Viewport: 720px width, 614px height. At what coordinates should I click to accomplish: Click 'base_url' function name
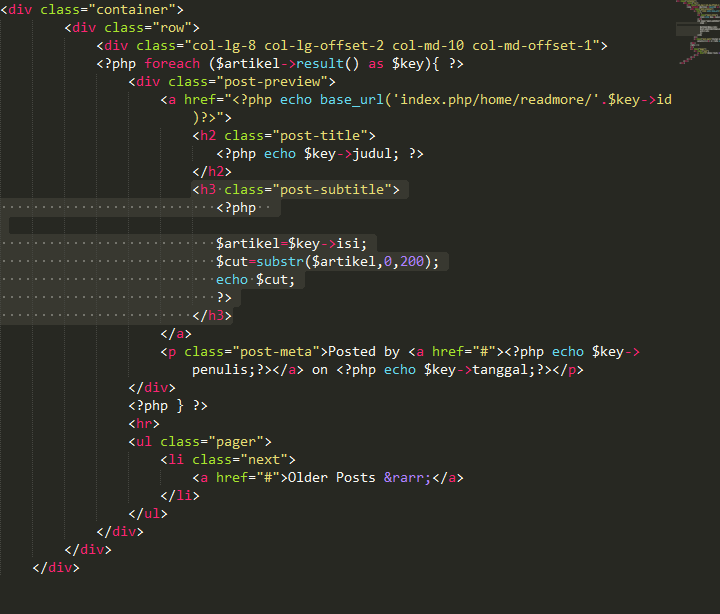pos(352,100)
